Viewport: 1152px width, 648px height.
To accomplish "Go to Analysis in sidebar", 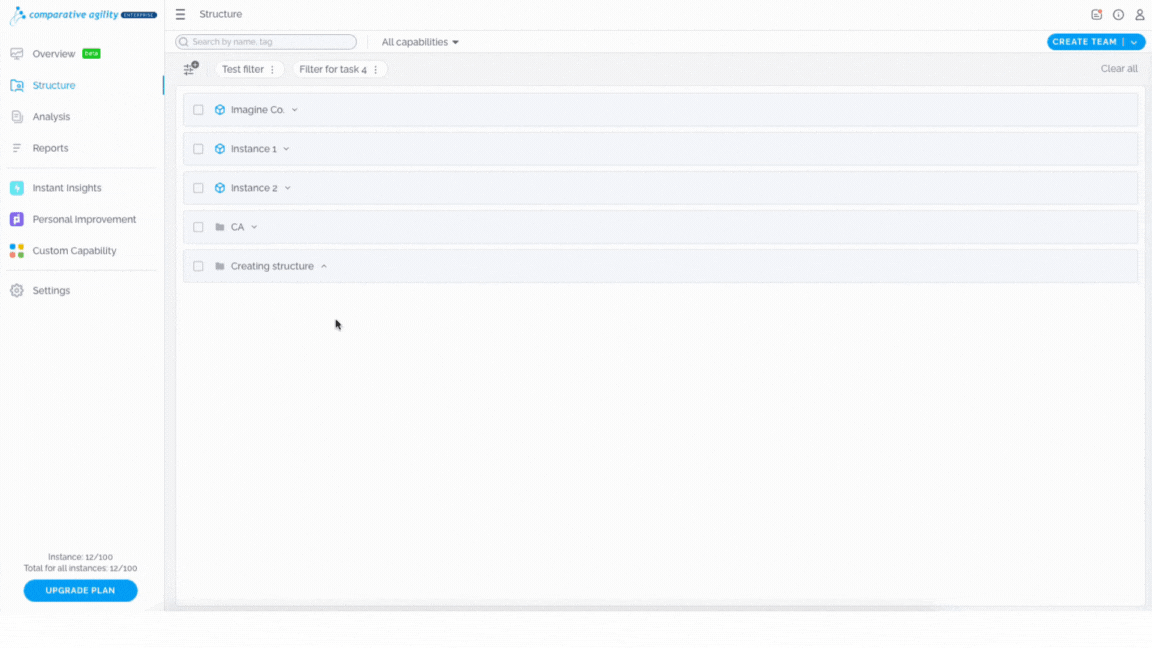I will click(x=51, y=117).
